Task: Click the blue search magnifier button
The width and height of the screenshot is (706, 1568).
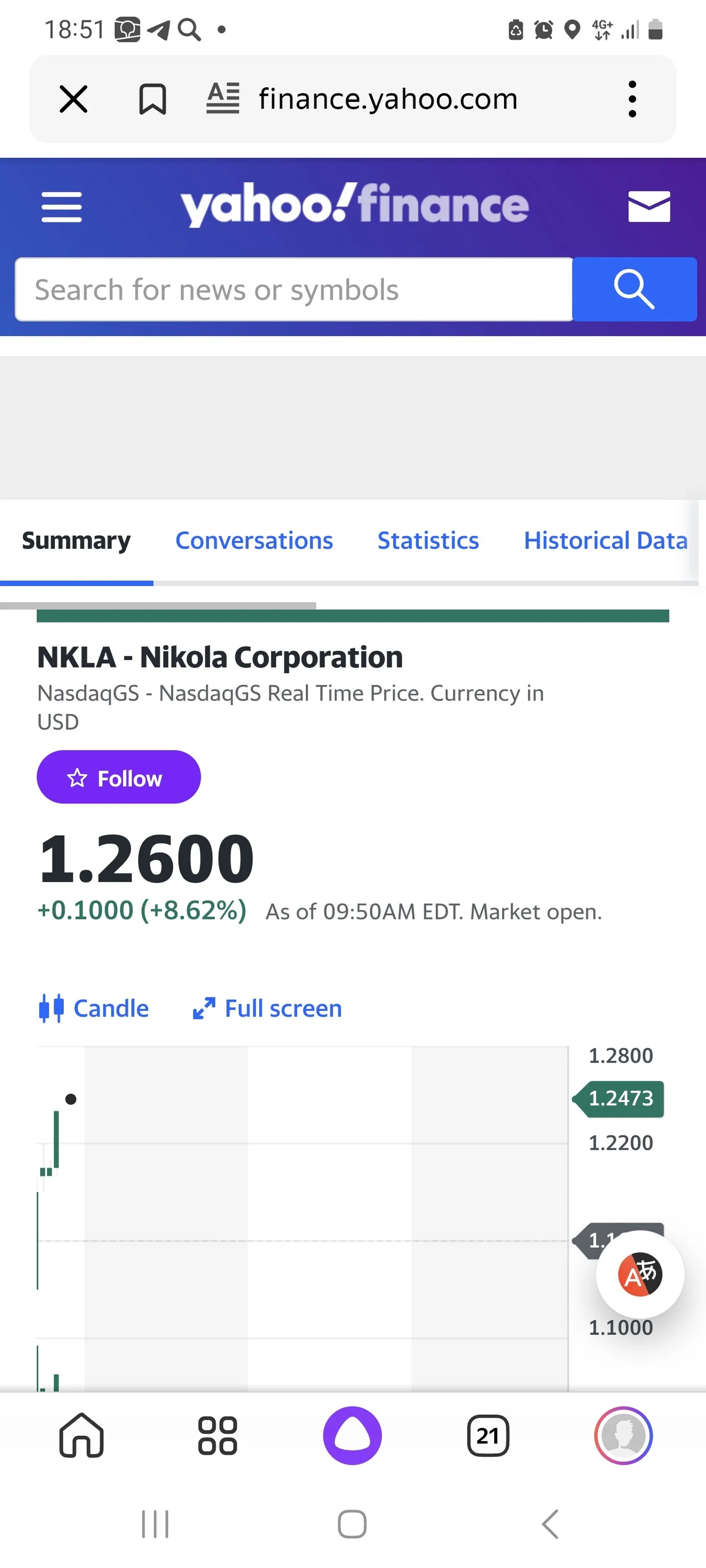Action: (x=634, y=290)
